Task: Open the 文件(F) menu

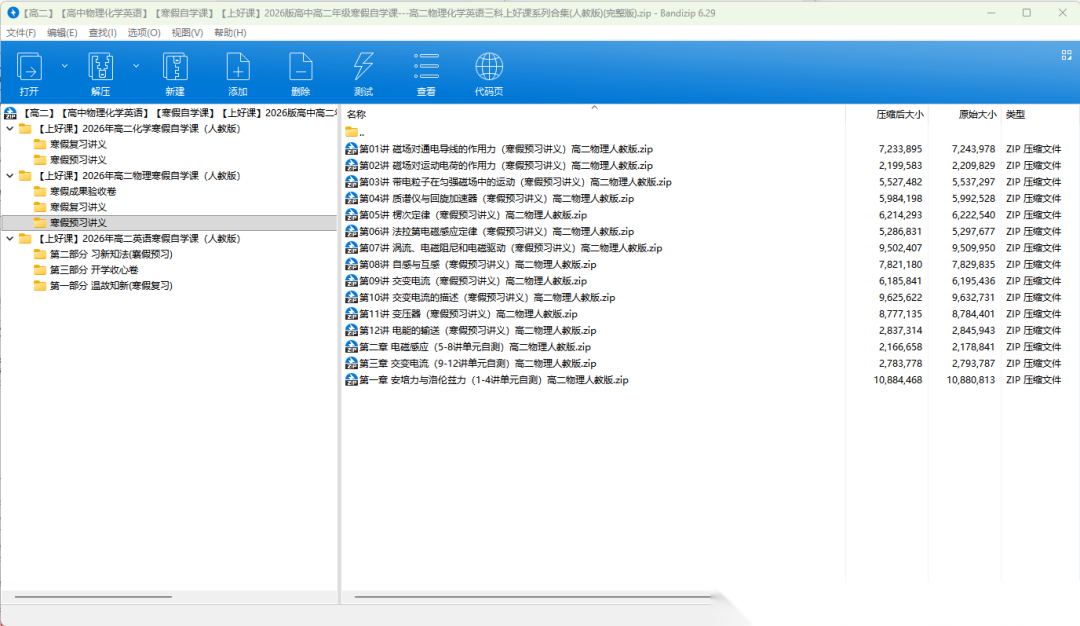Action: coord(21,33)
